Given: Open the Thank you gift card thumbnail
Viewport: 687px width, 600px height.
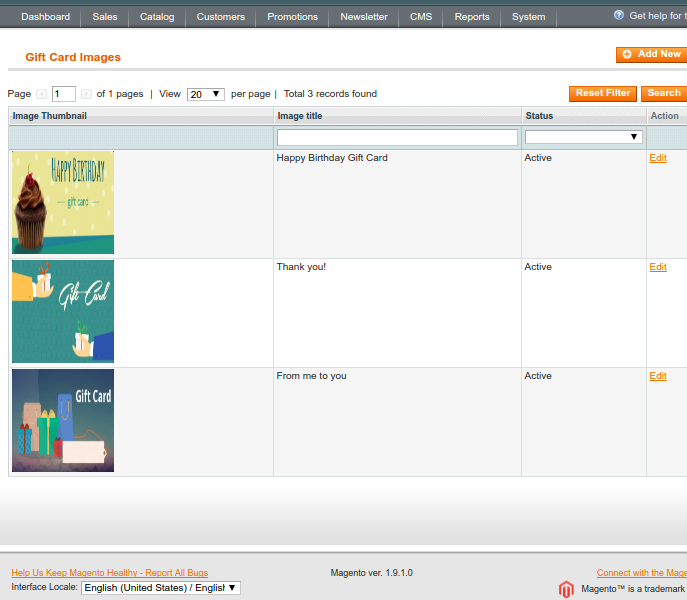Looking at the screenshot, I should pos(63,311).
